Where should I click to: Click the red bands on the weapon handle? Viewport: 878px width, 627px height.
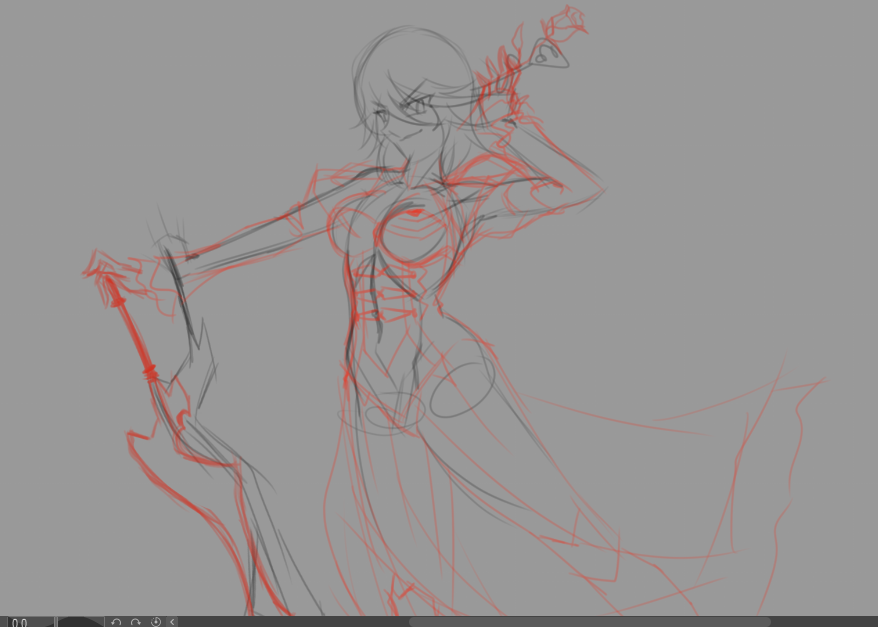pyautogui.click(x=150, y=373)
